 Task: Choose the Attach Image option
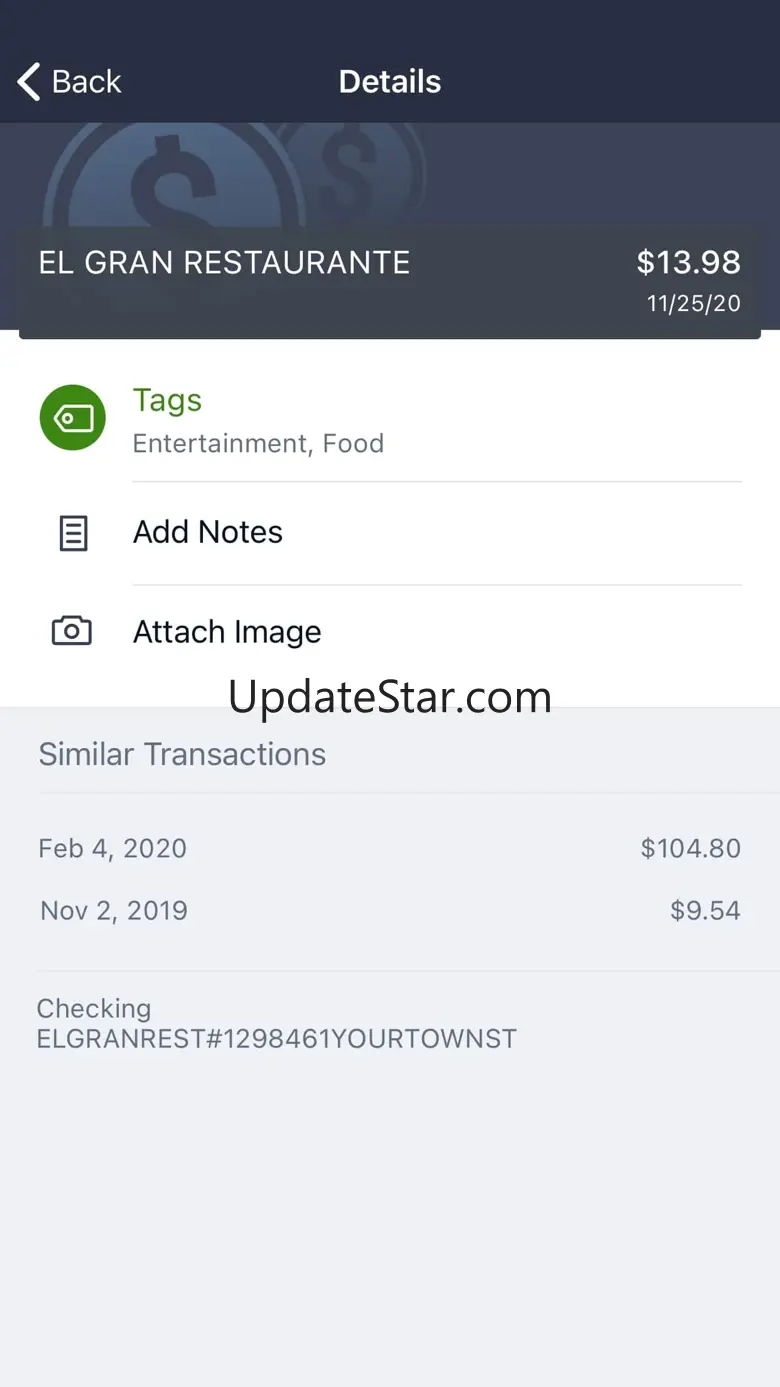click(227, 632)
